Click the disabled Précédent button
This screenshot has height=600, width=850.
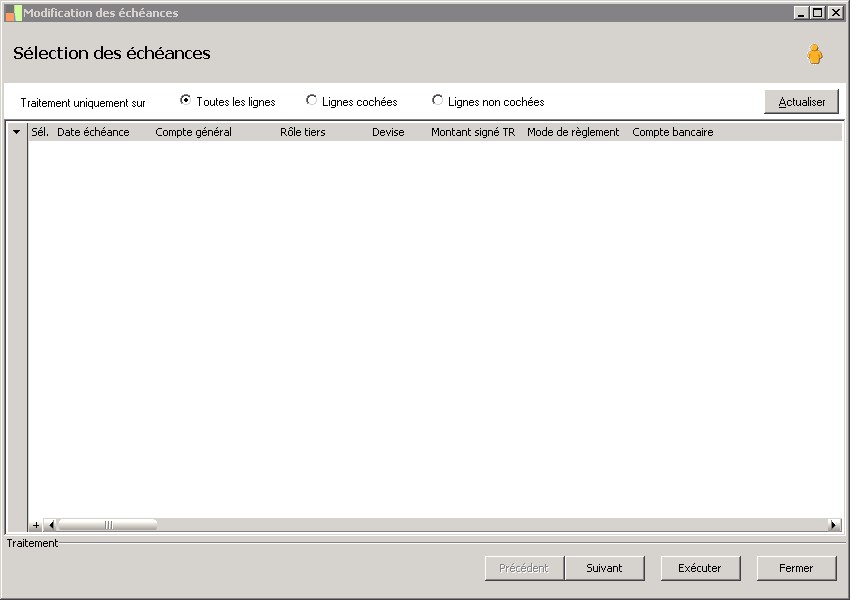(x=524, y=568)
